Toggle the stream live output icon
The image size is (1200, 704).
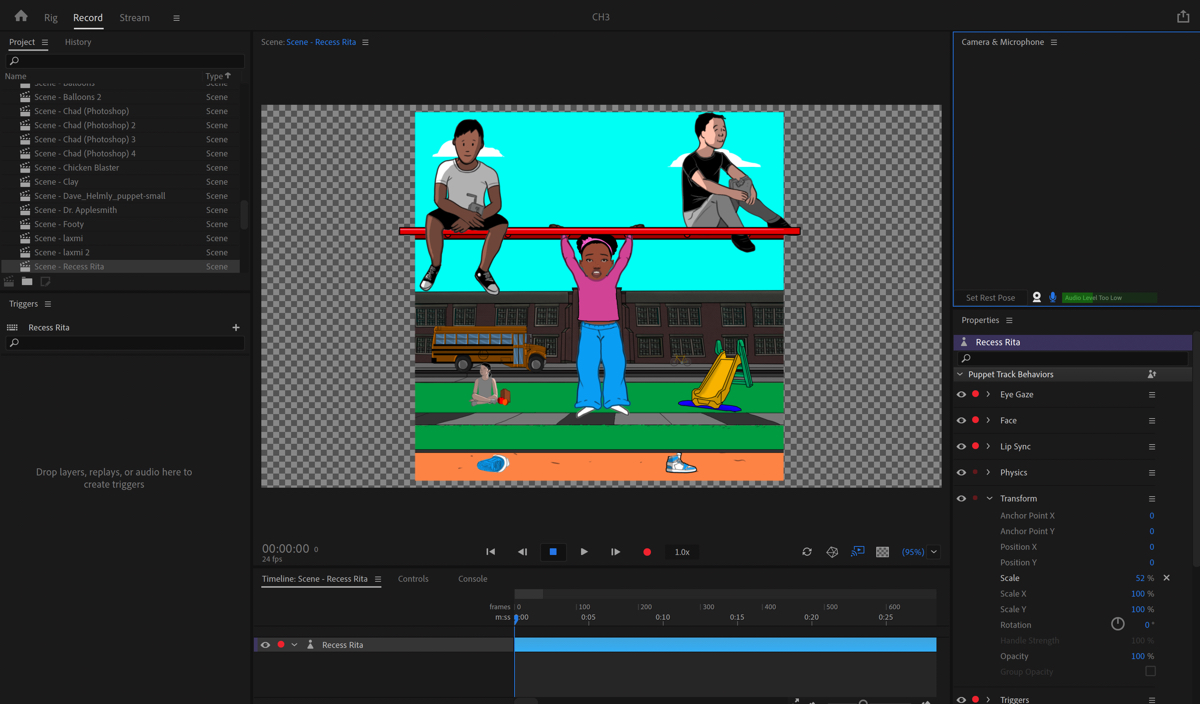[x=858, y=551]
